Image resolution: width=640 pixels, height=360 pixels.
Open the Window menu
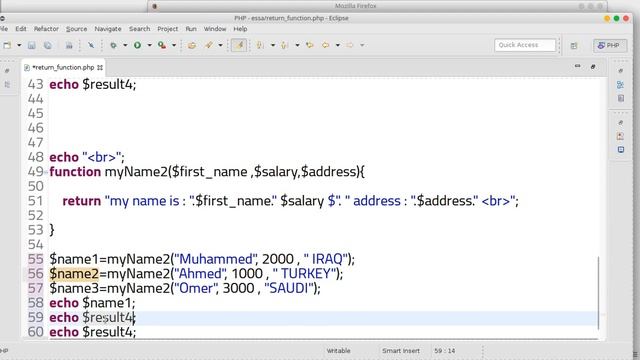click(x=215, y=29)
